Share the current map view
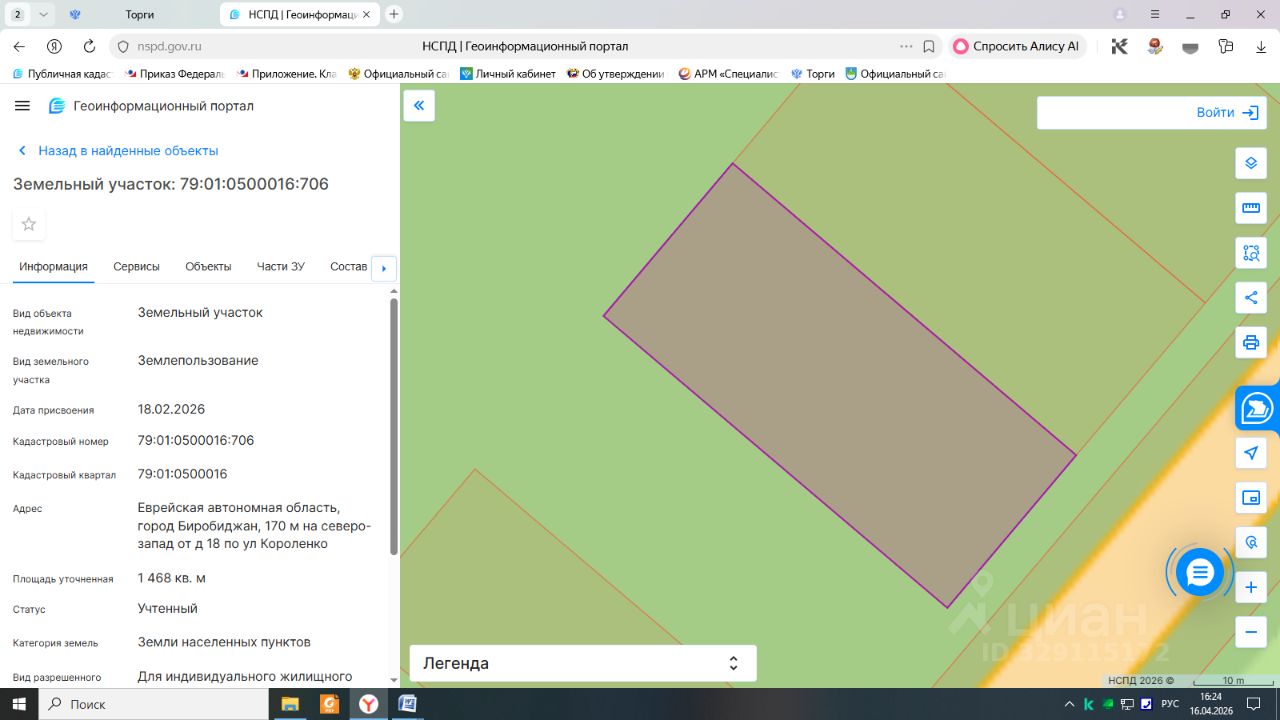Screen dimensions: 1280x720 click(1251, 297)
